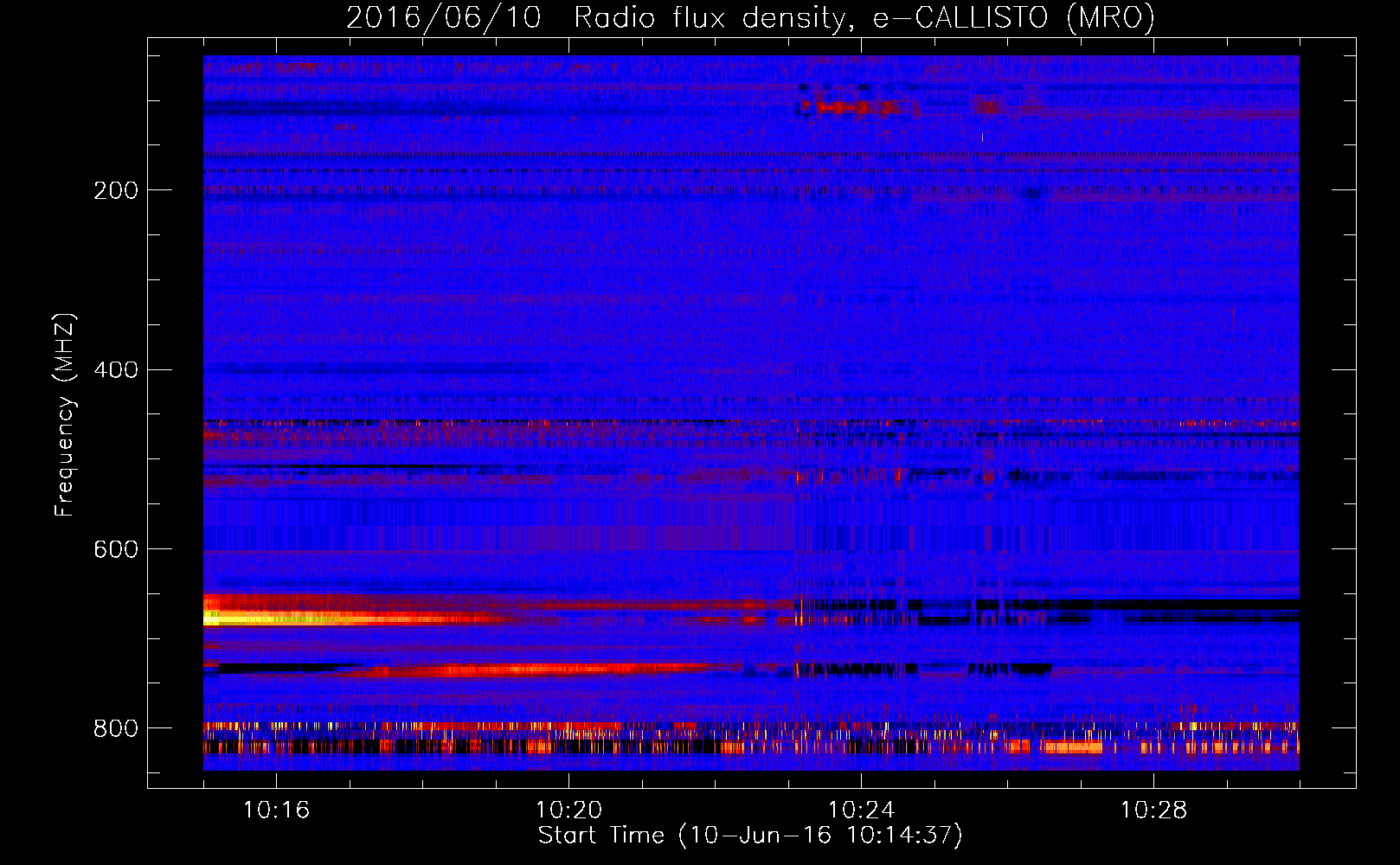Click the '800' frequency tick label
The height and width of the screenshot is (865, 1400).
tap(116, 728)
